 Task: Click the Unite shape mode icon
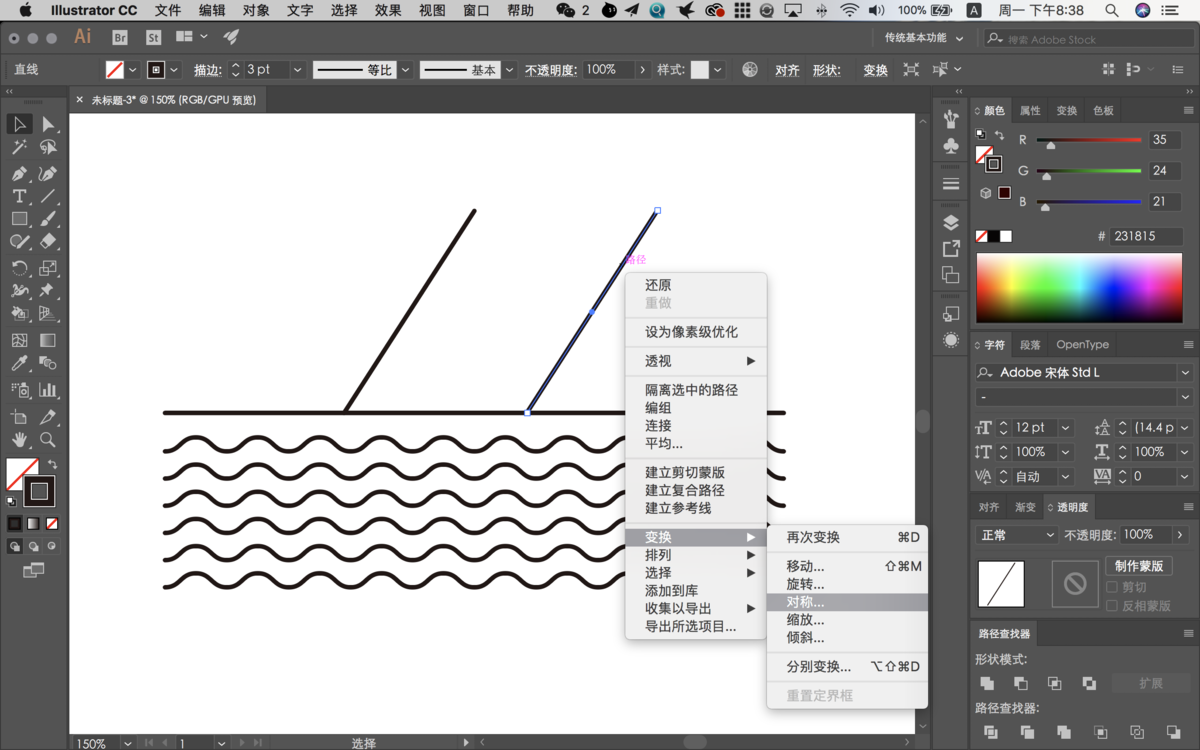tap(987, 683)
